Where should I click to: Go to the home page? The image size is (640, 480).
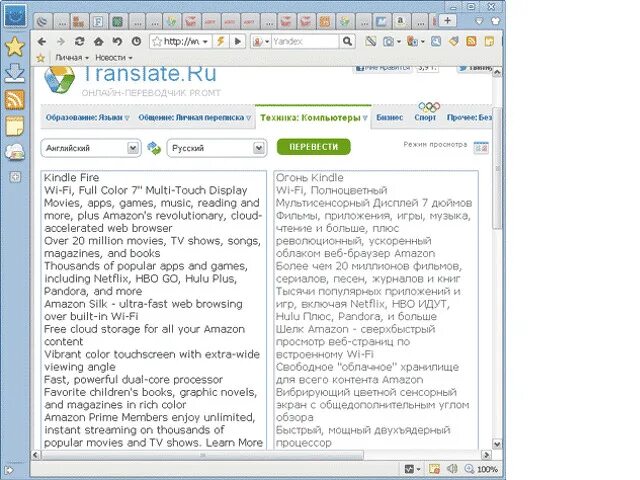(98, 42)
